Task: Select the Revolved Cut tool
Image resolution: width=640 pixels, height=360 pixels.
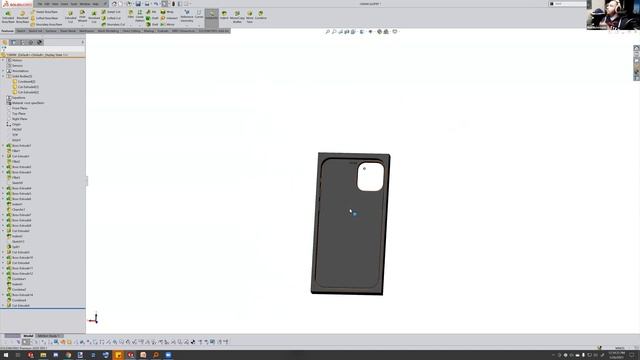Action: point(94,17)
